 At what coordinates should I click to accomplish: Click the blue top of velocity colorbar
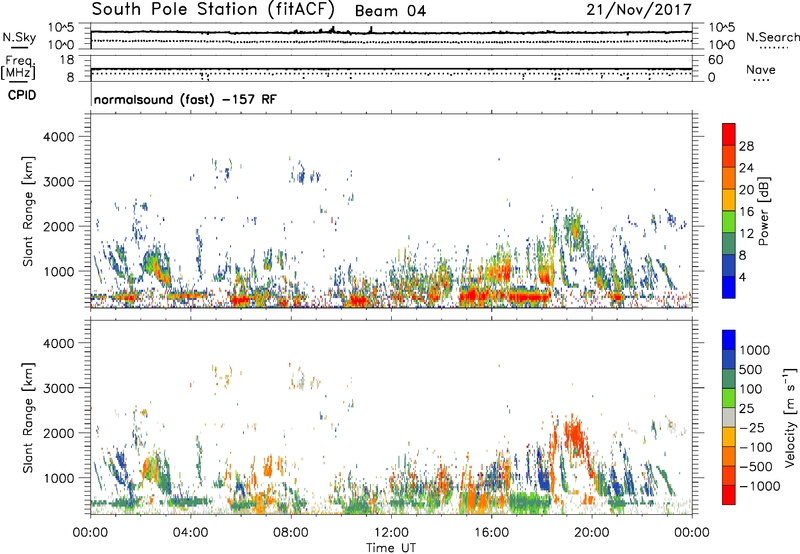[729, 340]
